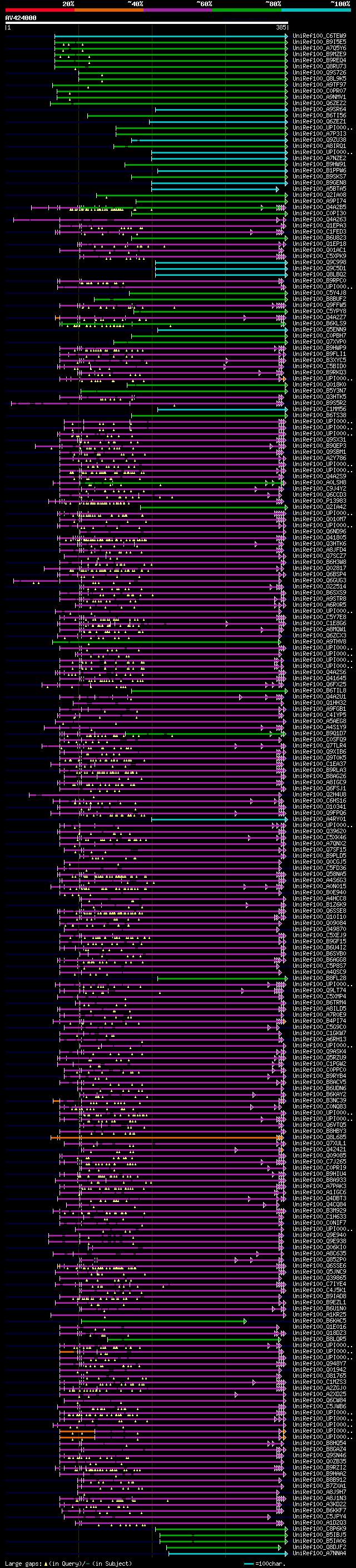
Task: Select the UniRef100_Q39620 label
Action: [319, 832]
